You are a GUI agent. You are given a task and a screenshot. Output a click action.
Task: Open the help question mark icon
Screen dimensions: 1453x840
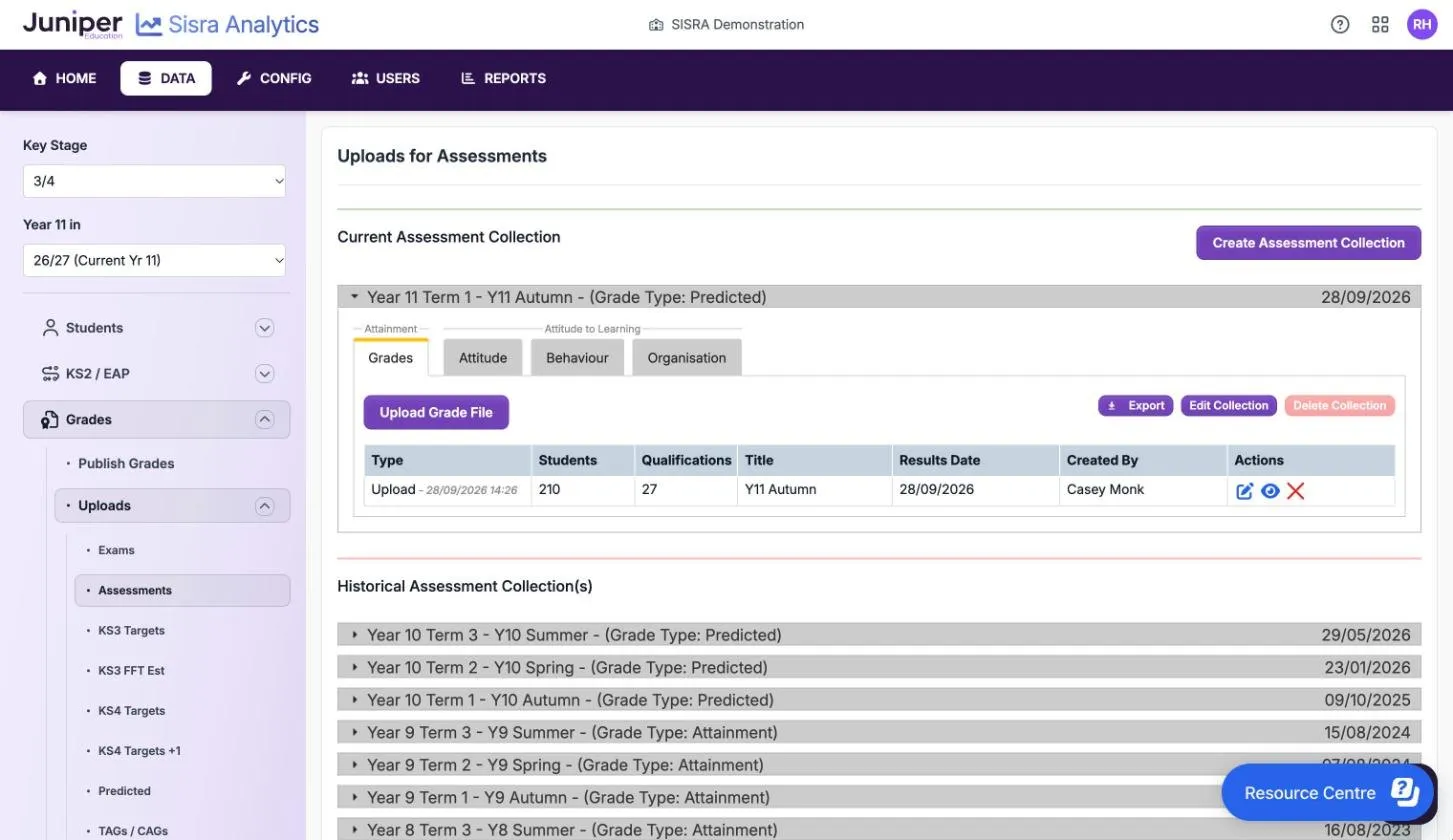[1340, 25]
